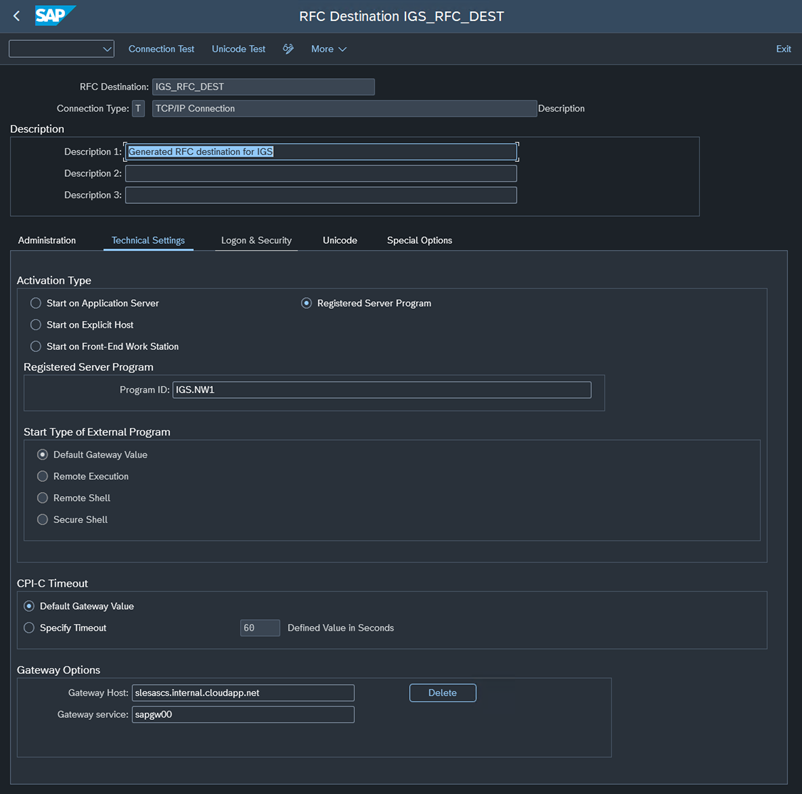This screenshot has height=794, width=802.
Task: Click the 'Start Type of External Program' heading
Action: coord(97,432)
